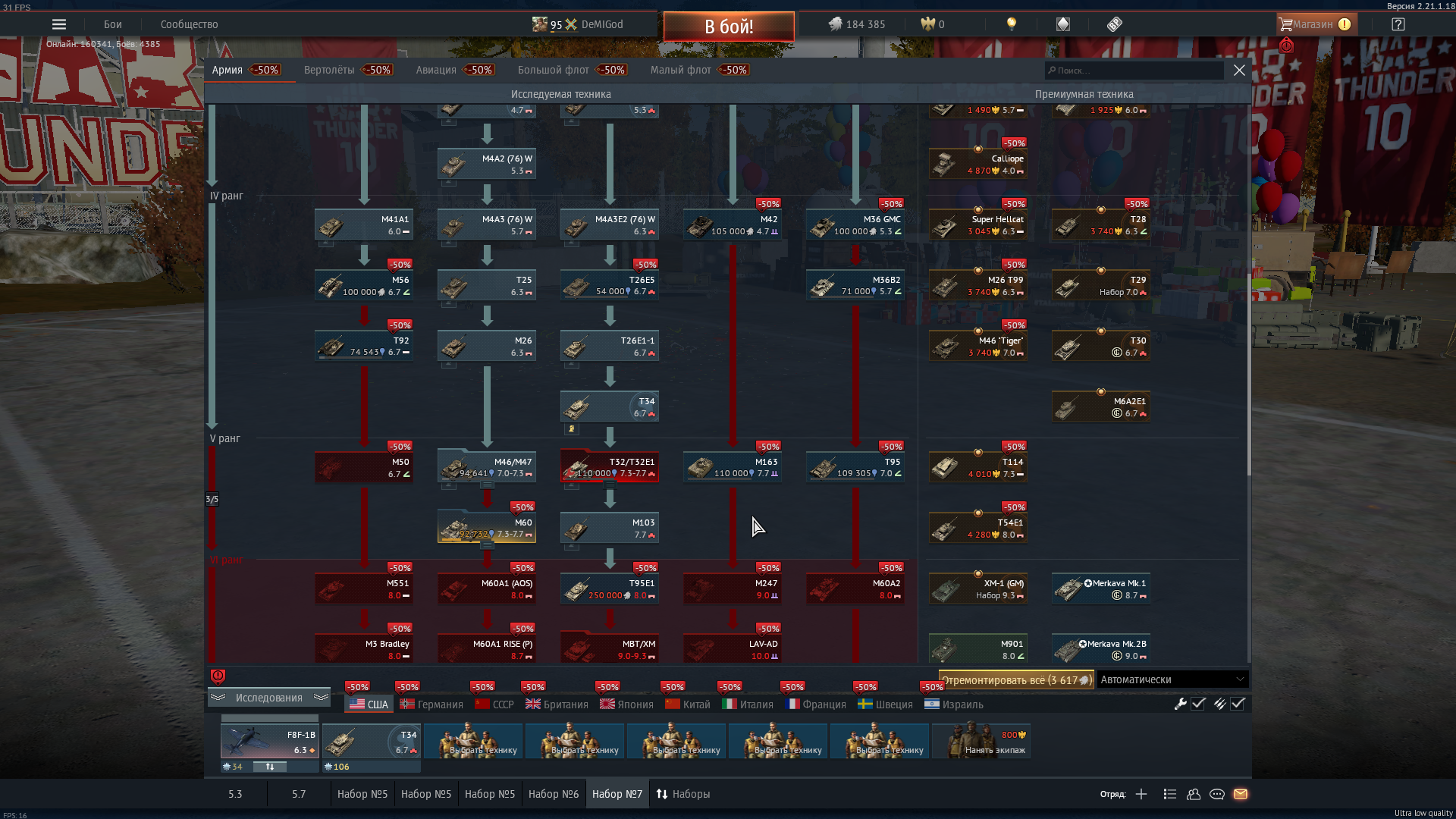Select the T95E1 tank card
The width and height of the screenshot is (1456, 819).
(610, 589)
